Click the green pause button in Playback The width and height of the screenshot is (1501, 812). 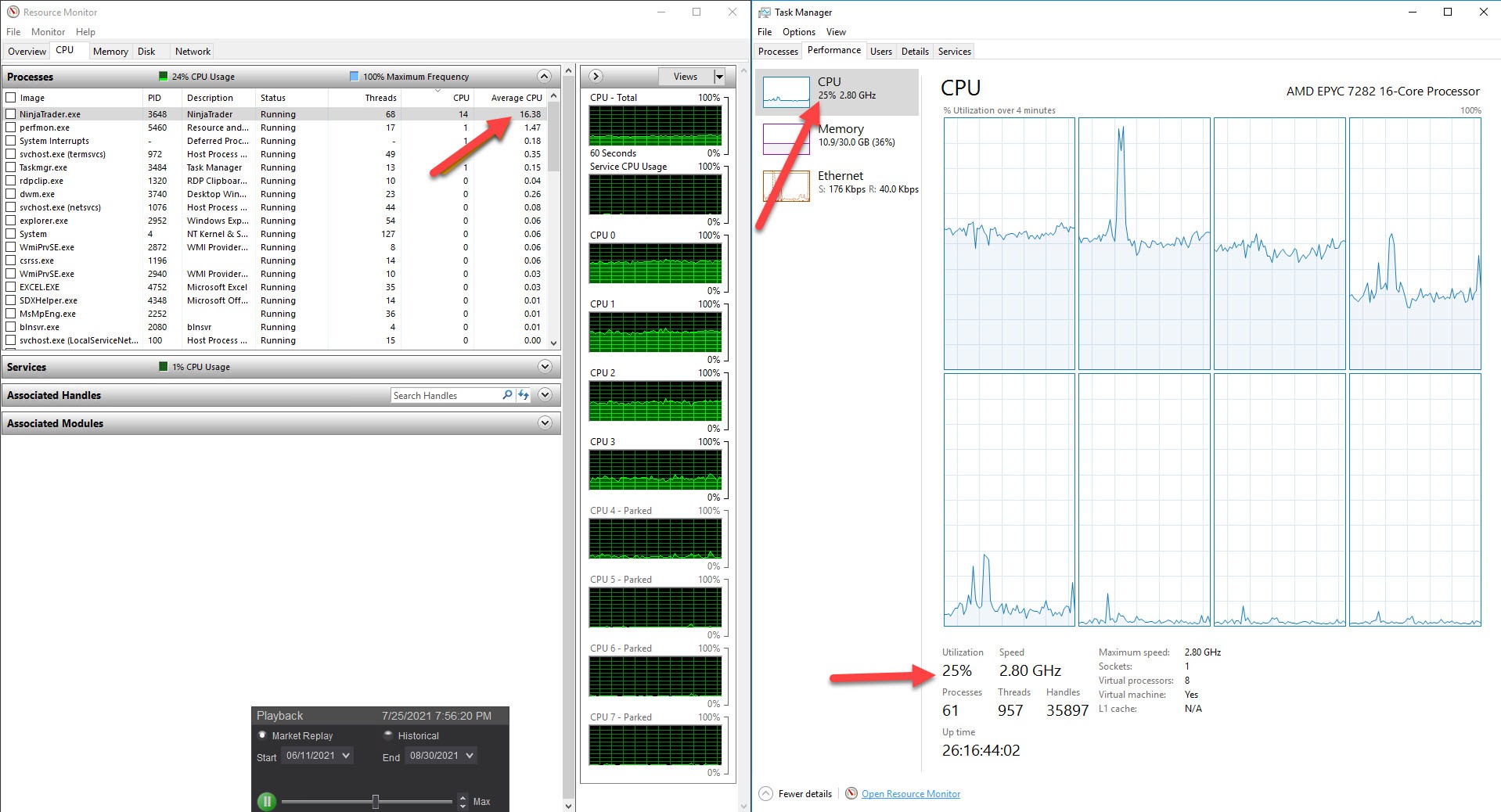(x=267, y=801)
